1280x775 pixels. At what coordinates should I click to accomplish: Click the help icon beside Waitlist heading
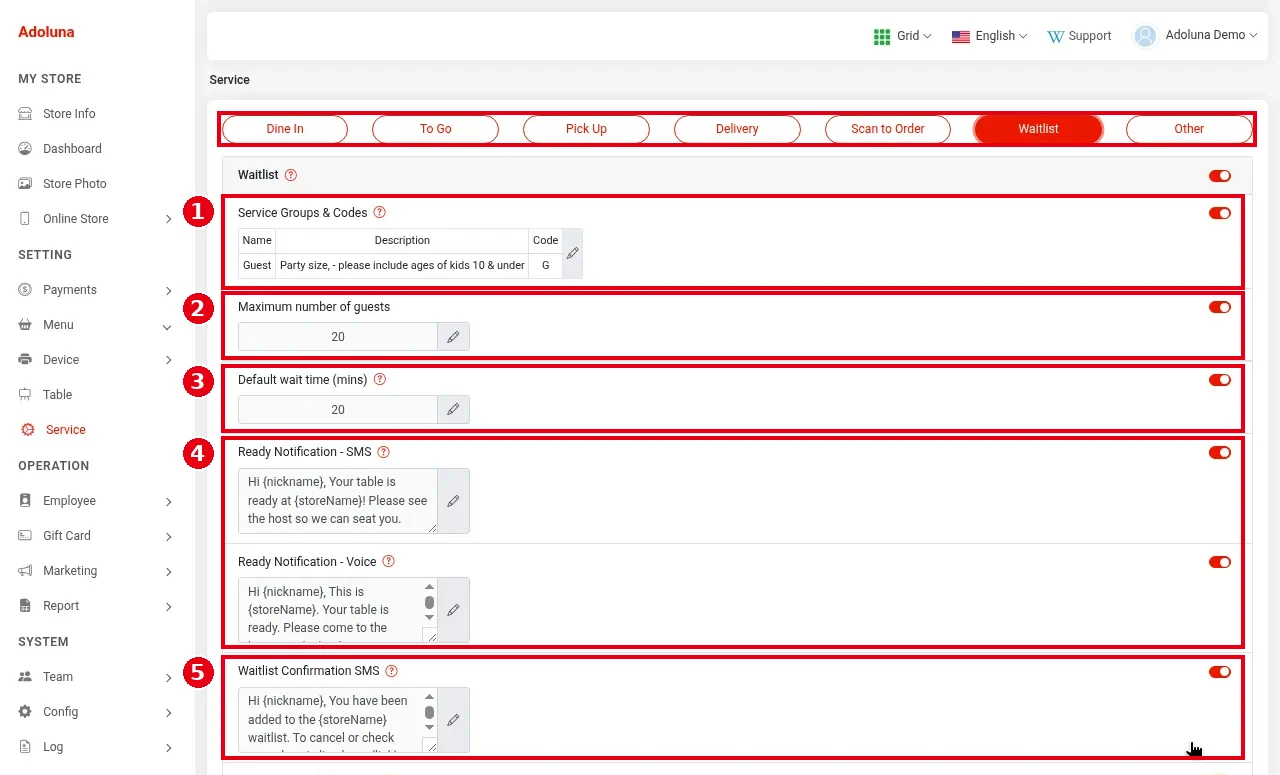pos(291,175)
